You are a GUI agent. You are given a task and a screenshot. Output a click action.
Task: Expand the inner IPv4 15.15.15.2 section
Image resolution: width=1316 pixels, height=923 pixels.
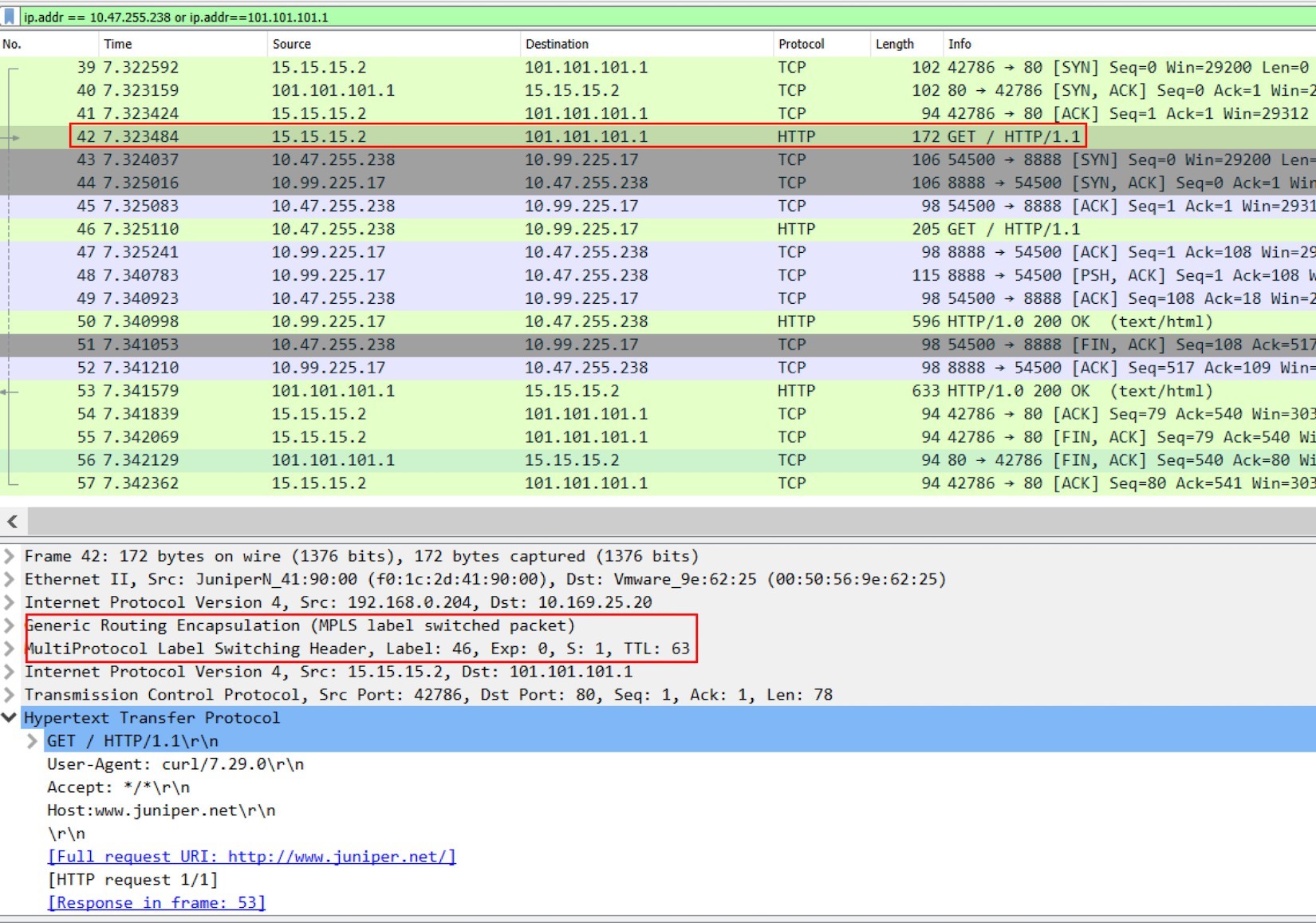10,672
